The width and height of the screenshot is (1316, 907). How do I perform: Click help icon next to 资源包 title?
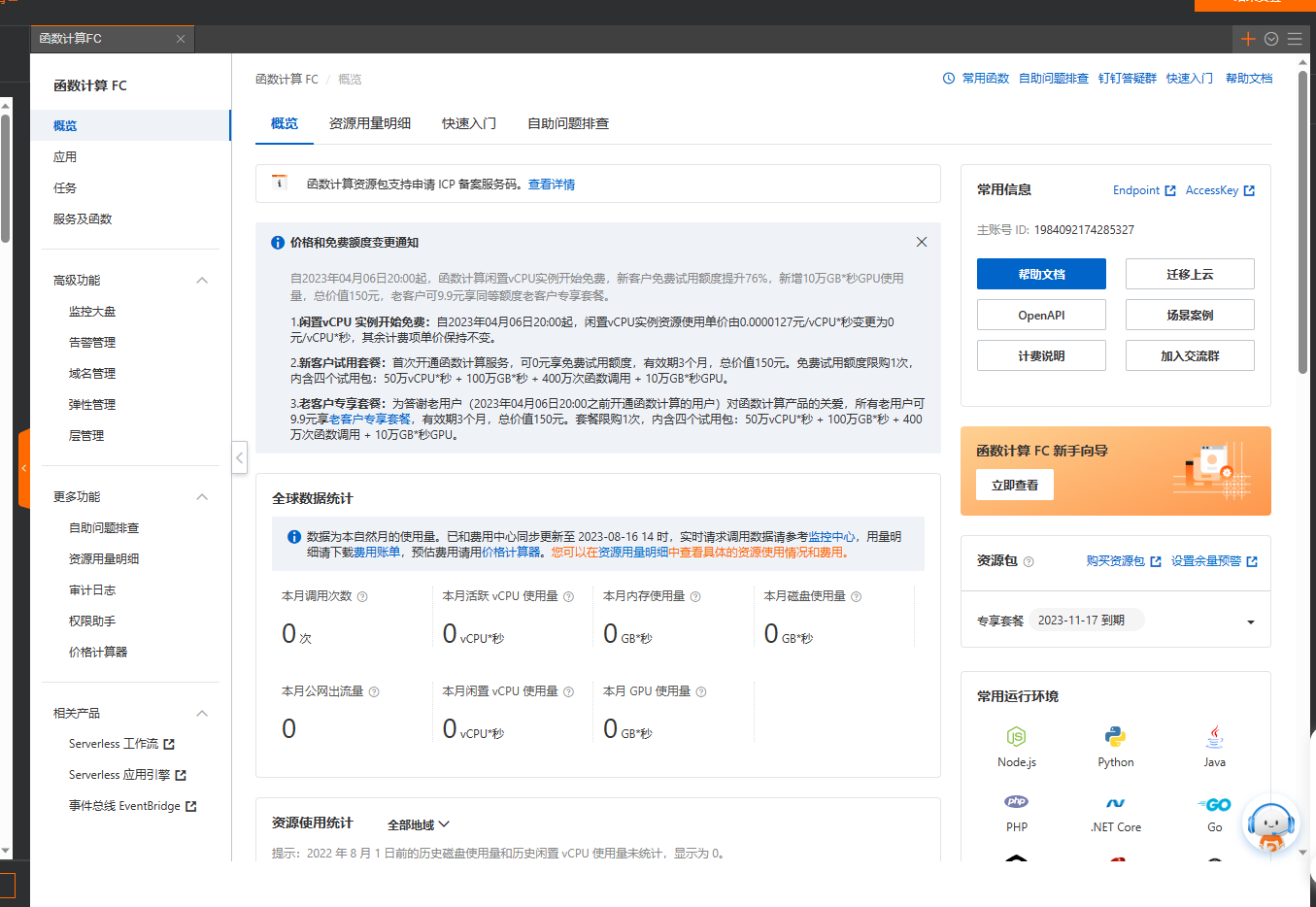pyautogui.click(x=1029, y=561)
